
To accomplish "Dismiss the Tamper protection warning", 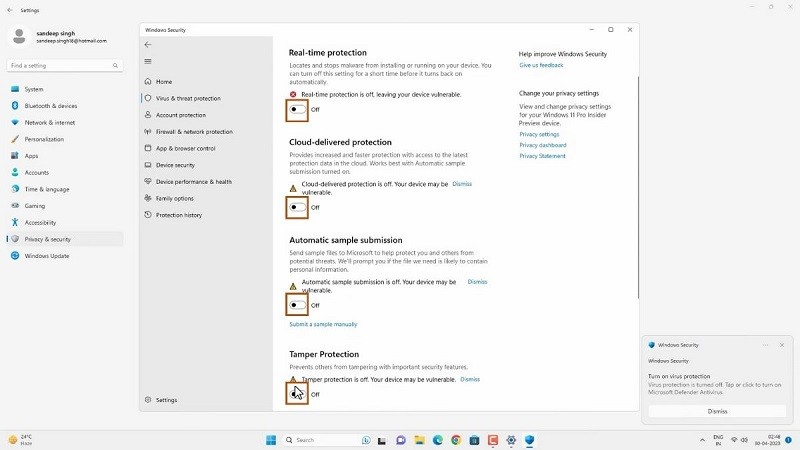I will click(x=470, y=380).
